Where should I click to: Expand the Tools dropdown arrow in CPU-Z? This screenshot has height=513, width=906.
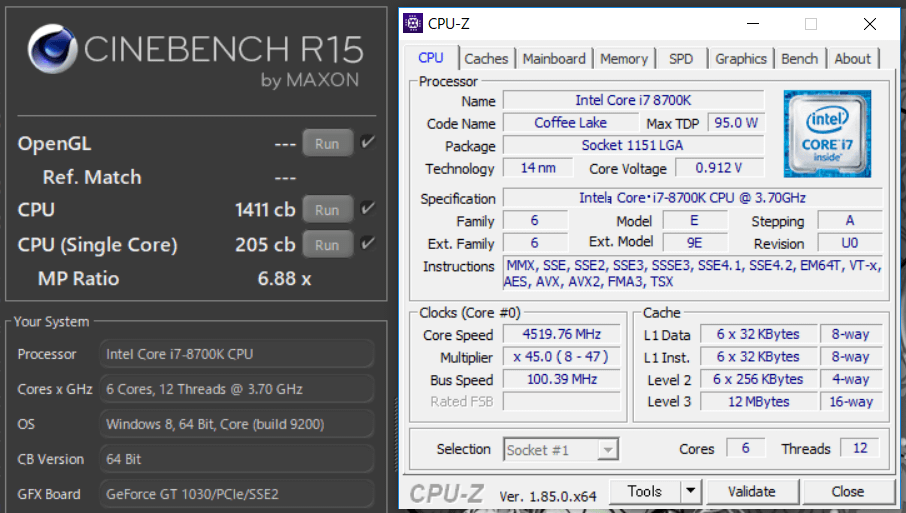pyautogui.click(x=690, y=491)
